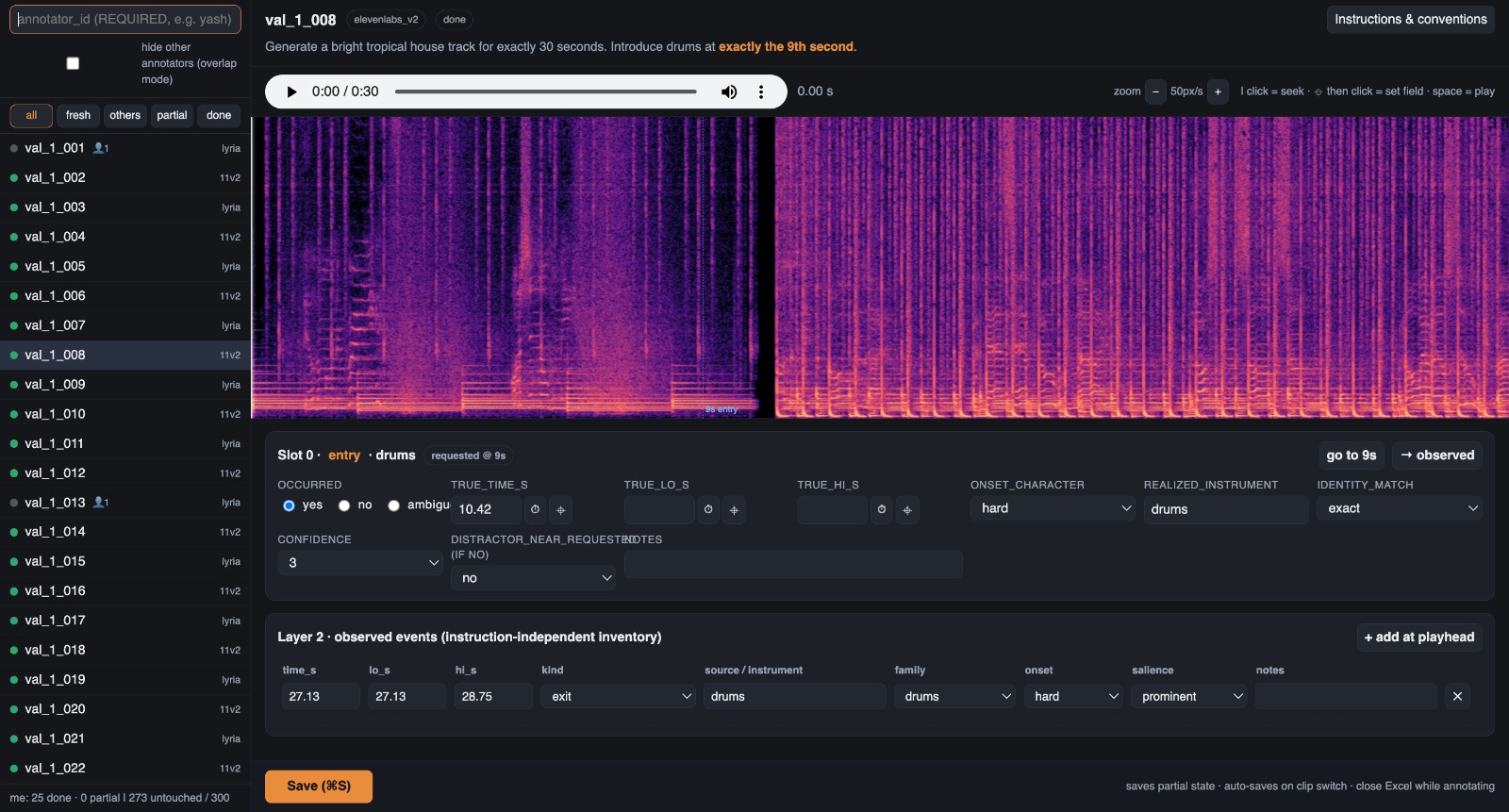This screenshot has width=1509, height=812.
Task: Mute the audio player volume icon
Action: point(729,91)
